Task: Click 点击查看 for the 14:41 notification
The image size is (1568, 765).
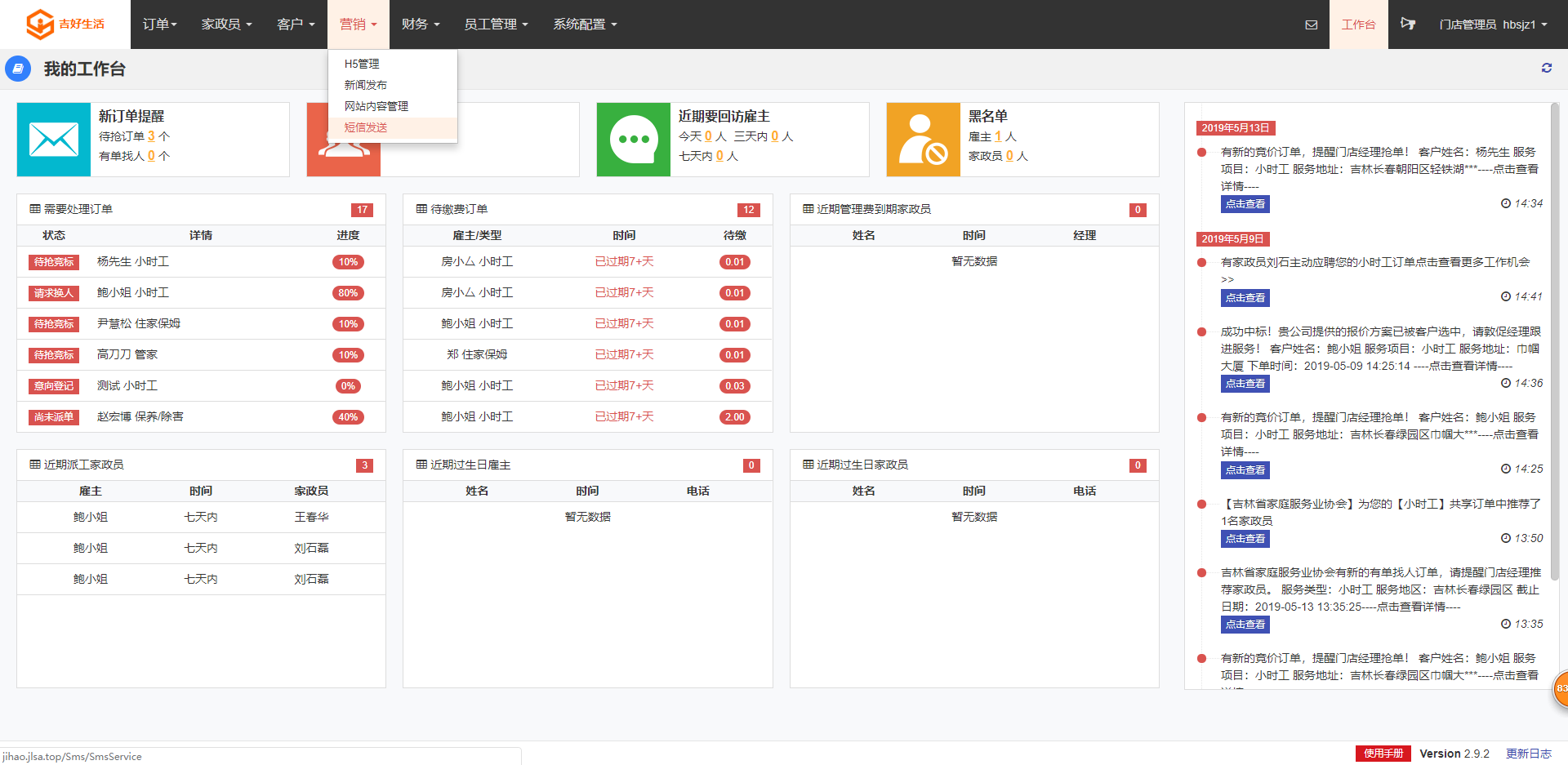Action: click(1245, 298)
